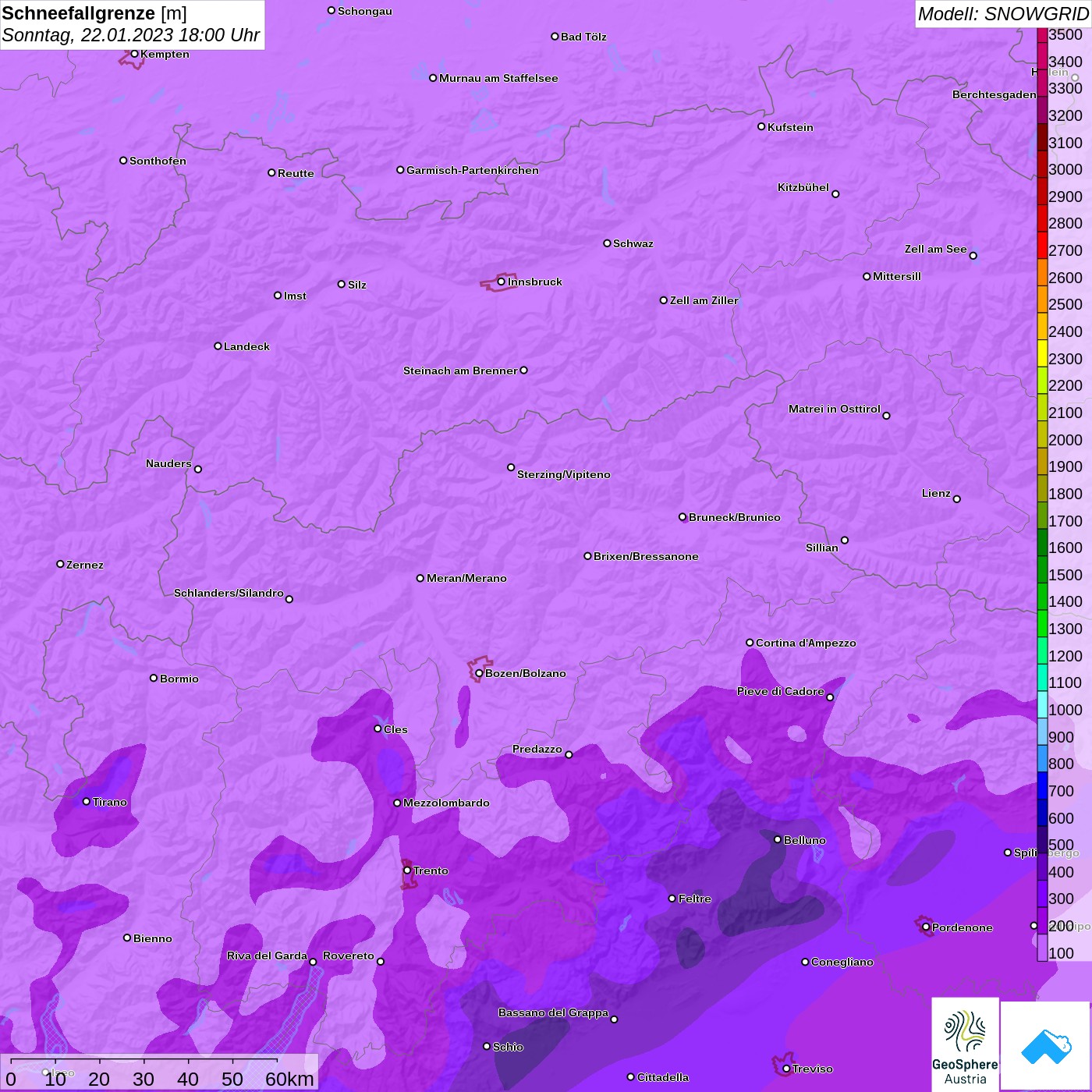This screenshot has height=1092, width=1092.
Task: Click the blue house-cloud logo icon
Action: pos(1046,1046)
